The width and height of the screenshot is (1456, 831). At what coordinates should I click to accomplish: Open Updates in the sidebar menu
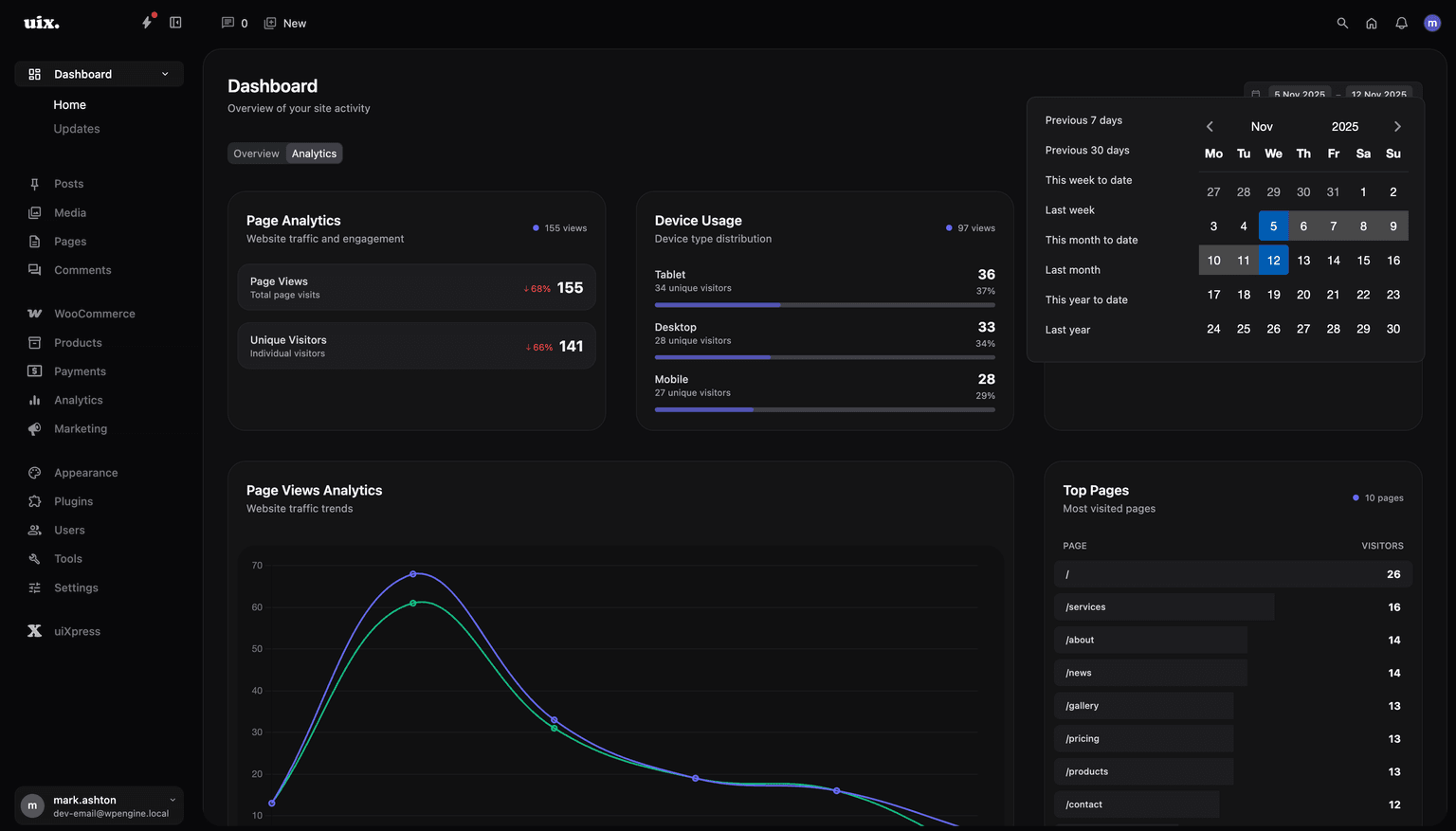tap(76, 128)
